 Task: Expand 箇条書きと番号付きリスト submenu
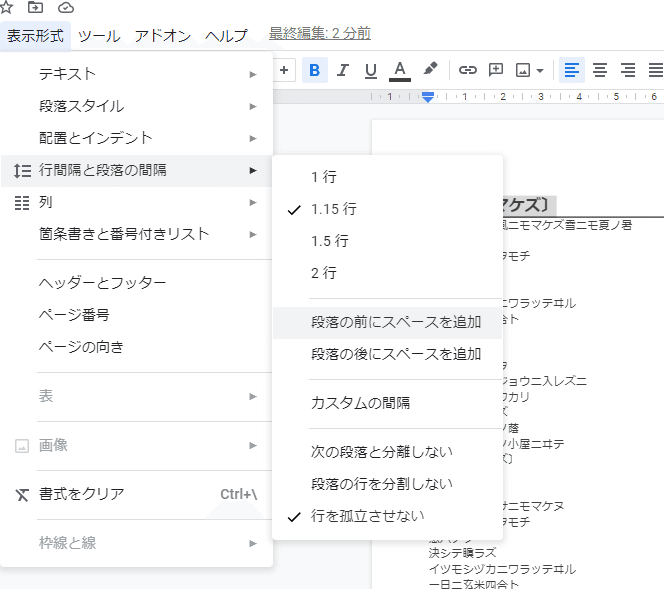137,235
